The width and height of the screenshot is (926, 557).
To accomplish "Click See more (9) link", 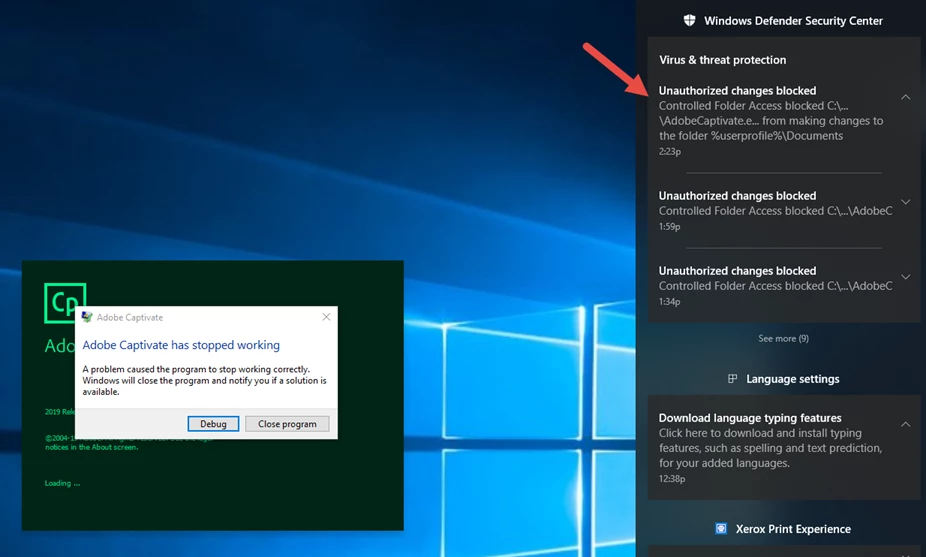I will click(x=783, y=338).
